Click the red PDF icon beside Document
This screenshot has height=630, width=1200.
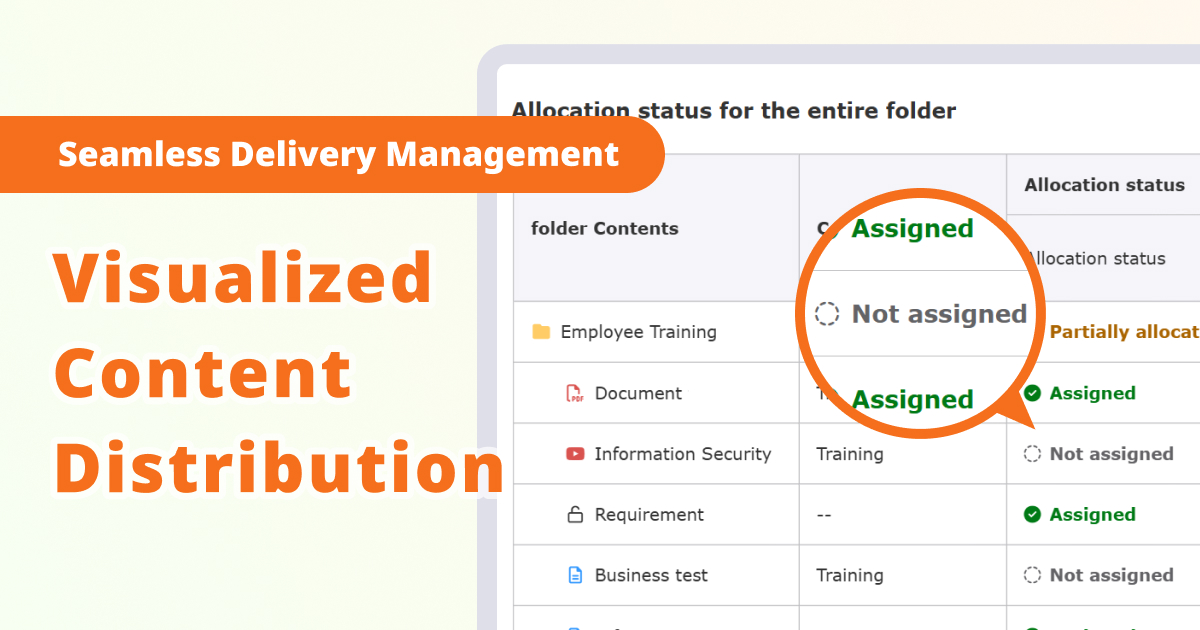tap(575, 393)
